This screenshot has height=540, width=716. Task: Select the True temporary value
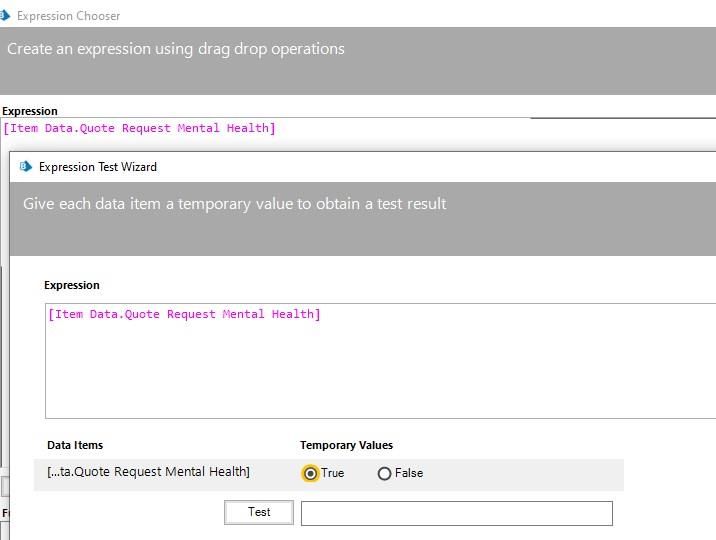[310, 473]
